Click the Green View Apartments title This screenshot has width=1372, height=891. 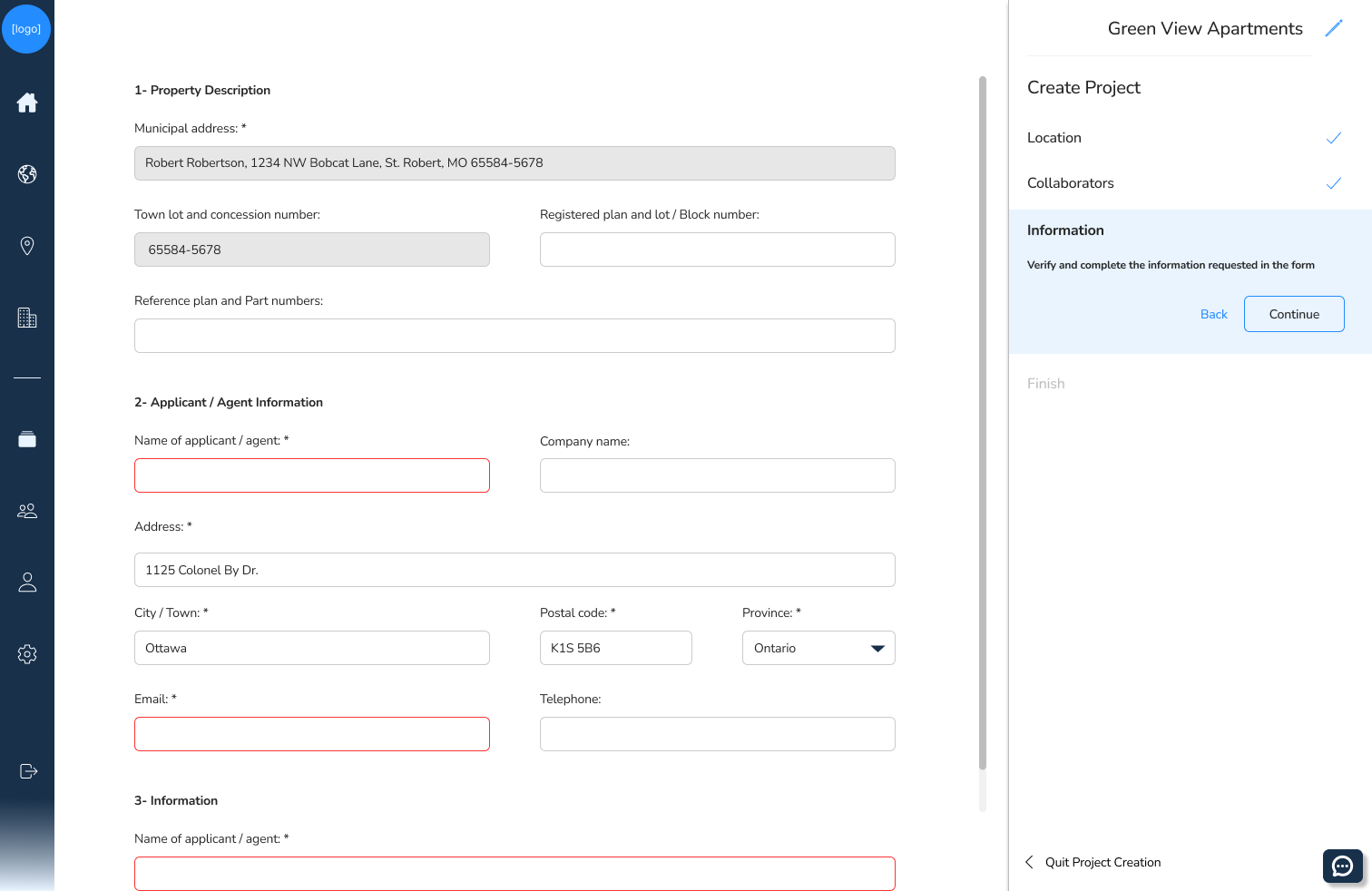tap(1205, 28)
